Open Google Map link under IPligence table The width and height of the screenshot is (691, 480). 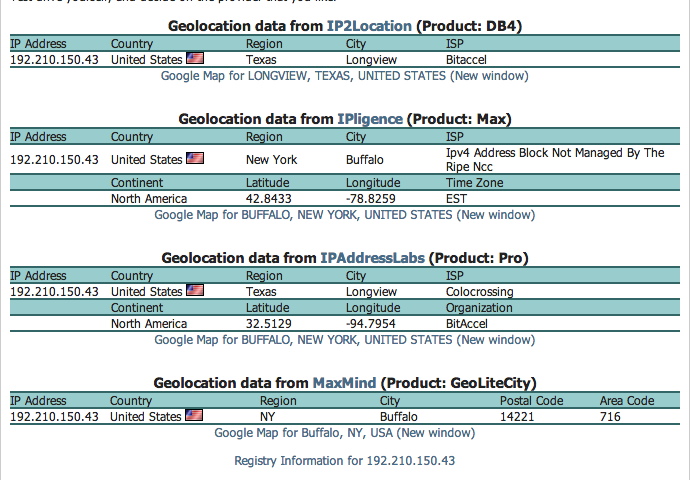click(345, 215)
